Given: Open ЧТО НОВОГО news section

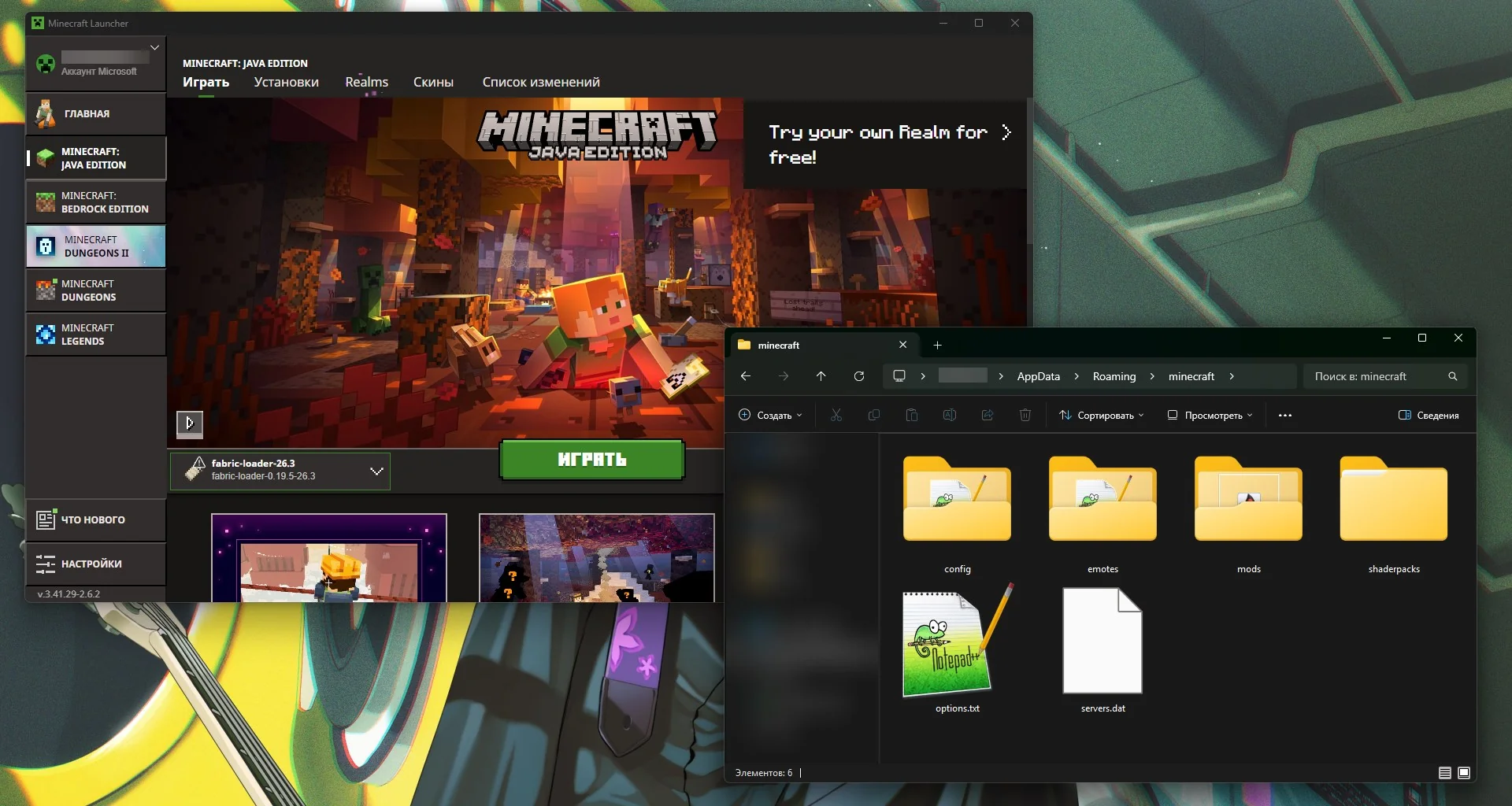Looking at the screenshot, I should (95, 519).
